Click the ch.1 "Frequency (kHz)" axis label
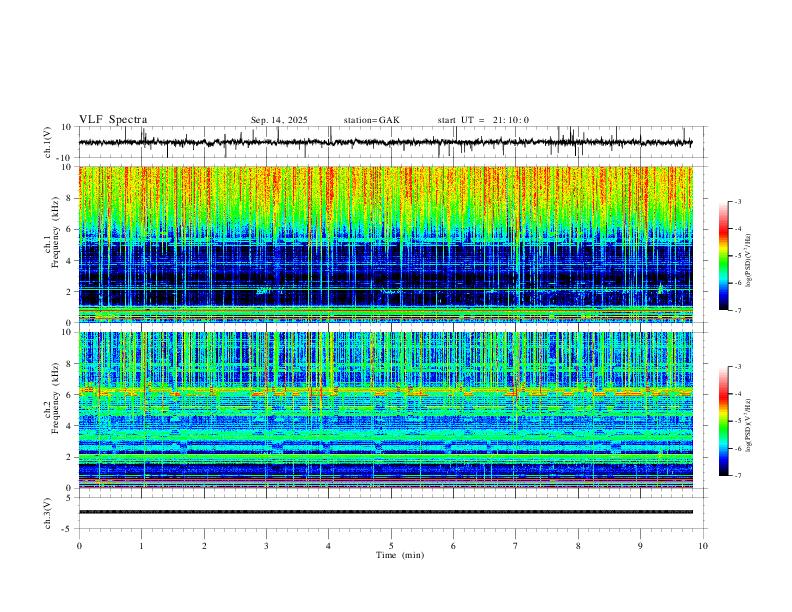792x612 pixels. tap(55, 232)
